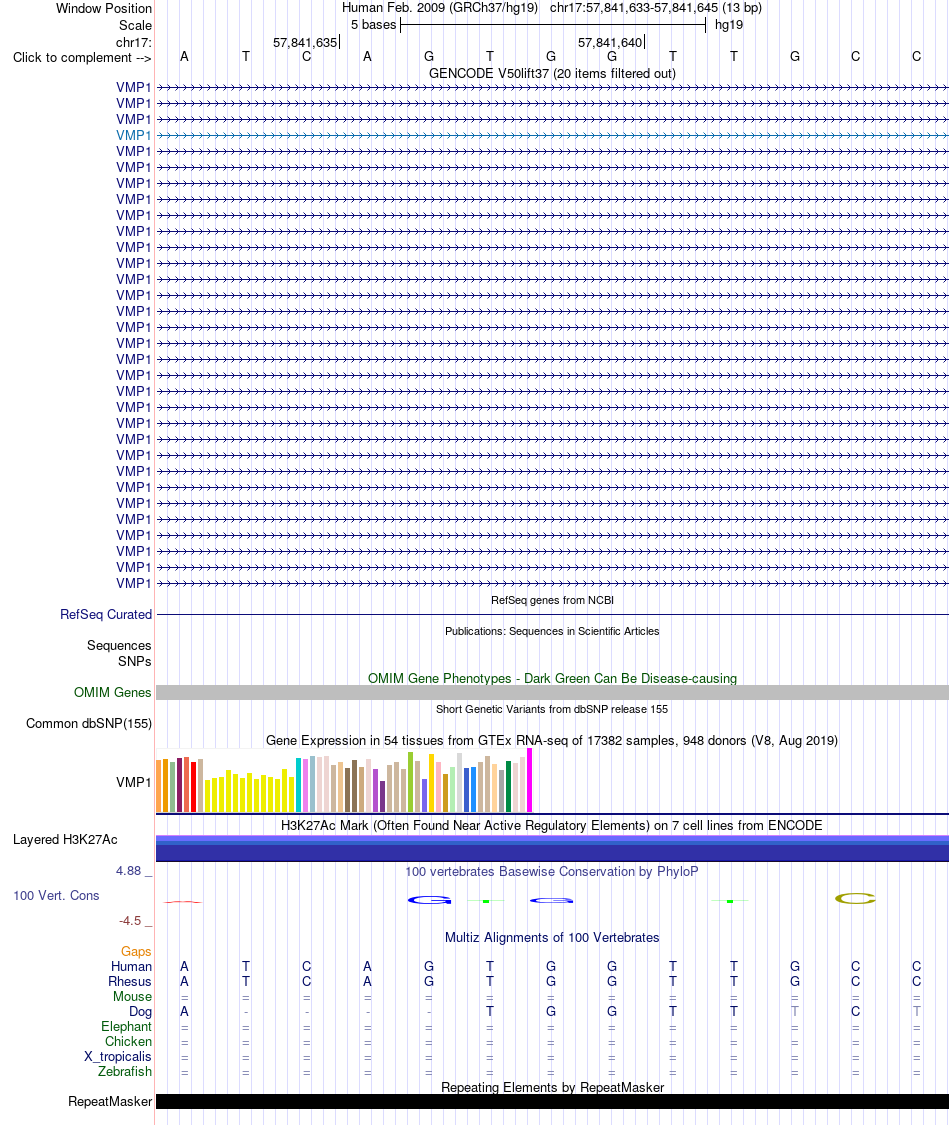This screenshot has height=1125, width=950.
Task: Click the magenta bar in GTEx expression chart
Action: pyautogui.click(x=530, y=780)
